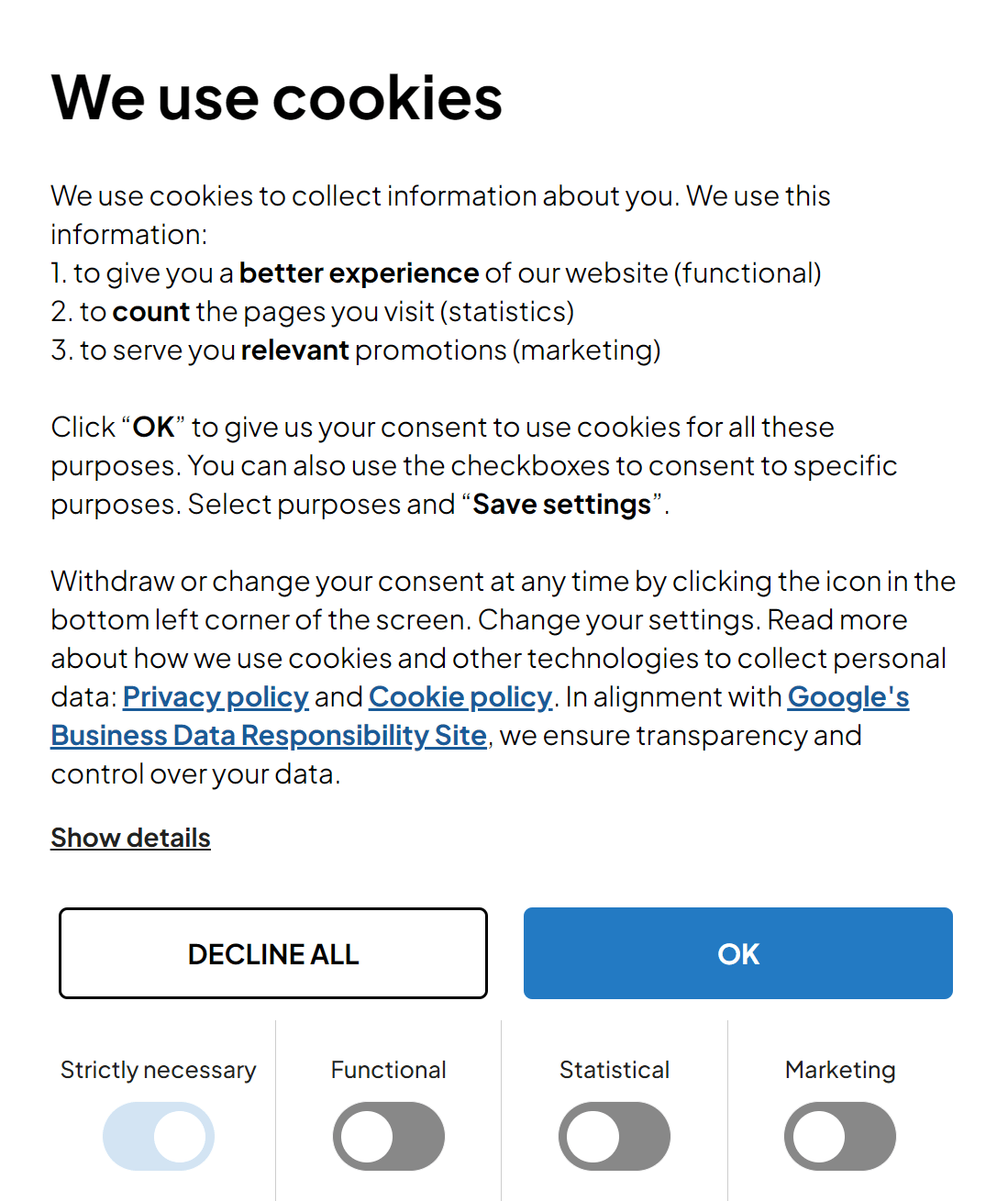Click the Statistical category heading

coord(615,1069)
